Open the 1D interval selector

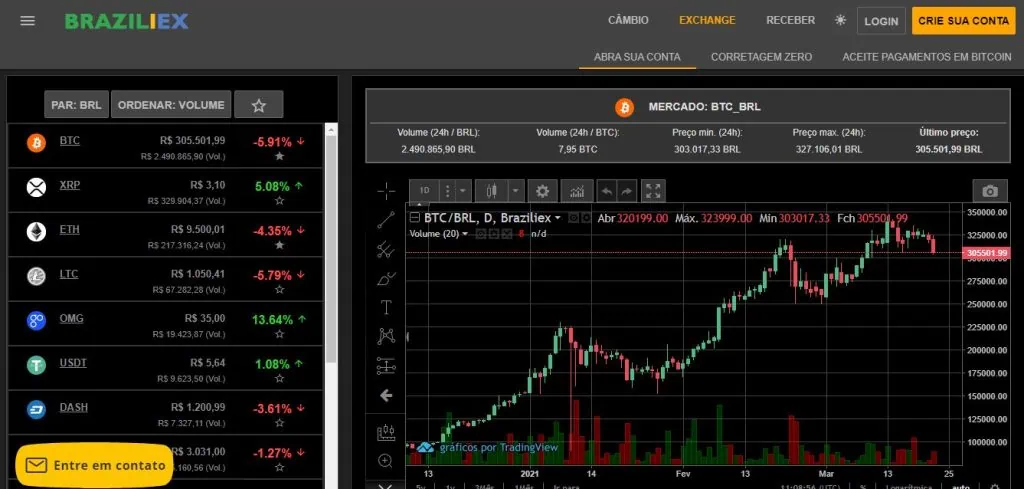[x=424, y=191]
